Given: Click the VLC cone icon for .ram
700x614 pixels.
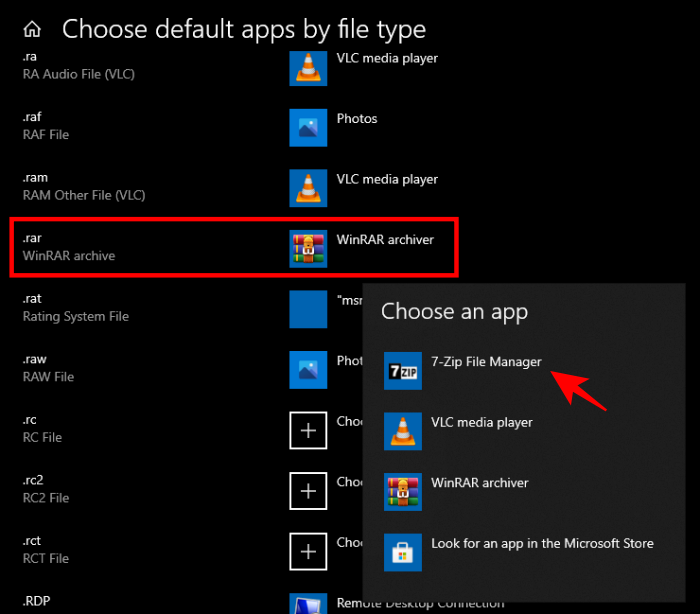Looking at the screenshot, I should [x=308, y=188].
